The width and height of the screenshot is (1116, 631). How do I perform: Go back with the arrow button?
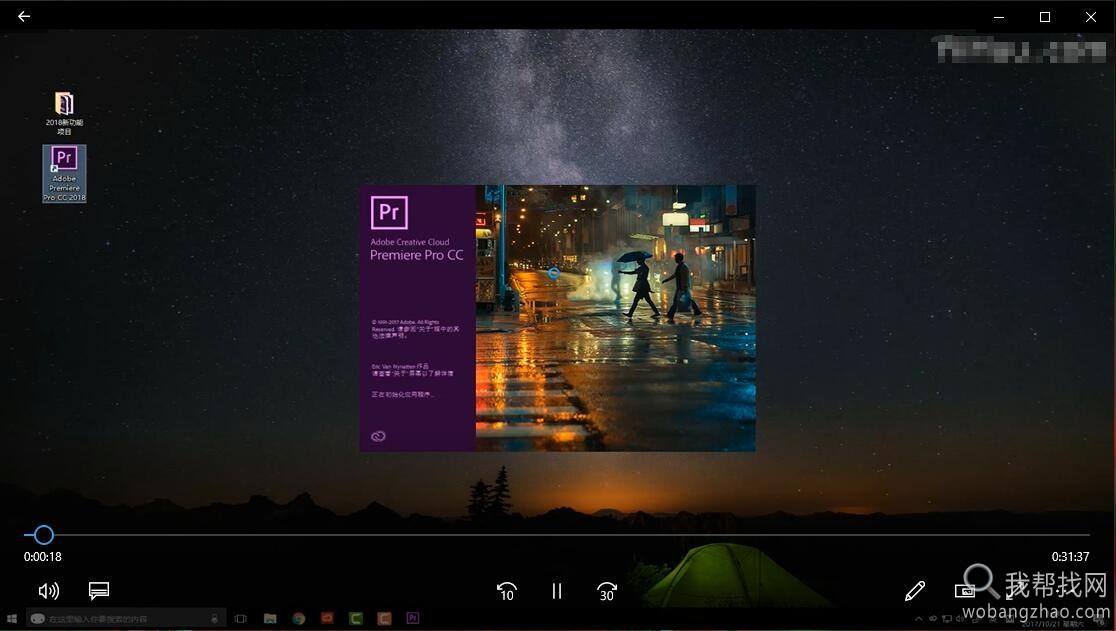point(24,16)
